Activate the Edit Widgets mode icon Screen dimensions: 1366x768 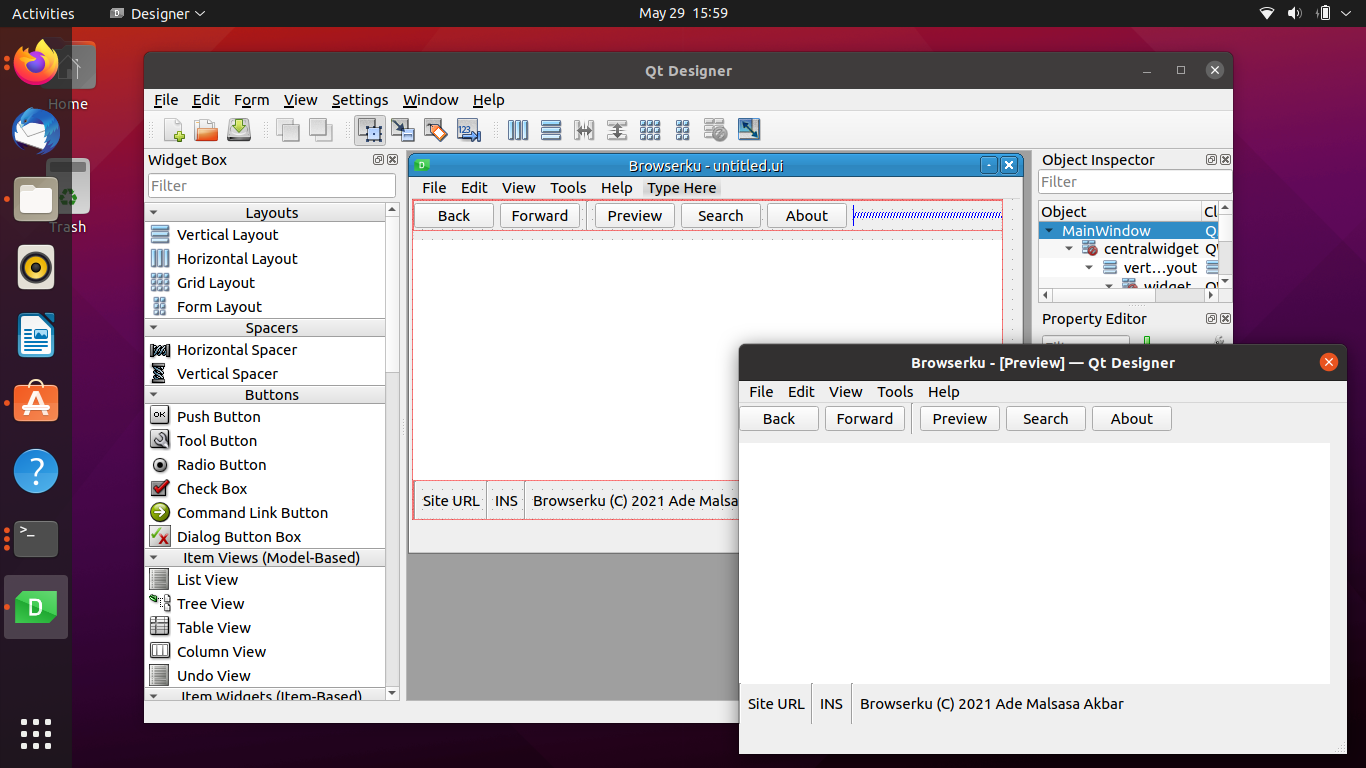pos(370,129)
